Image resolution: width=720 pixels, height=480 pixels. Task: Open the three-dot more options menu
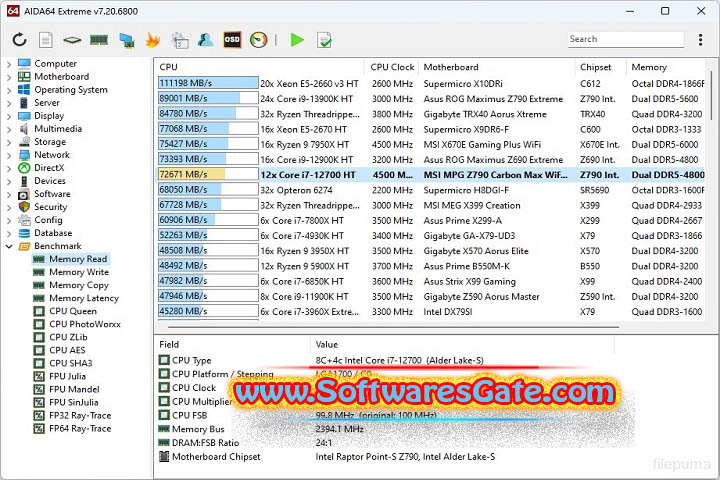click(700, 40)
